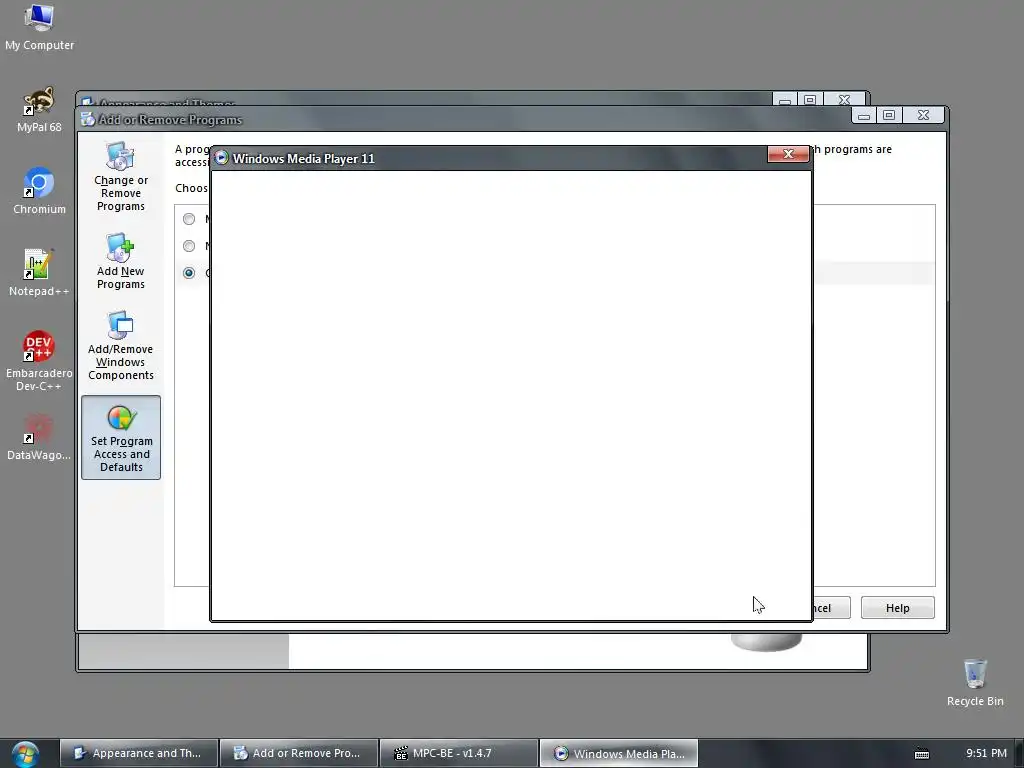Select the third selected radio button
The width and height of the screenshot is (1024, 768).
click(189, 272)
